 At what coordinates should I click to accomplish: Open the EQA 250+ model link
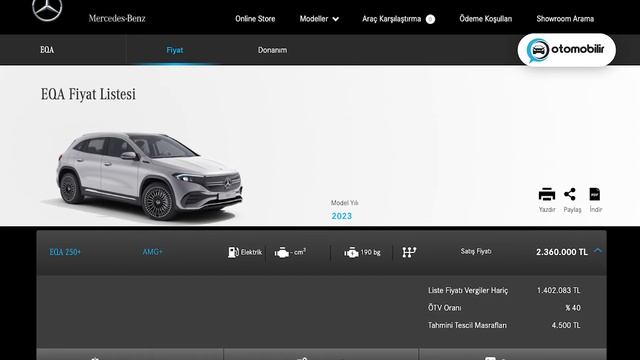(65, 252)
